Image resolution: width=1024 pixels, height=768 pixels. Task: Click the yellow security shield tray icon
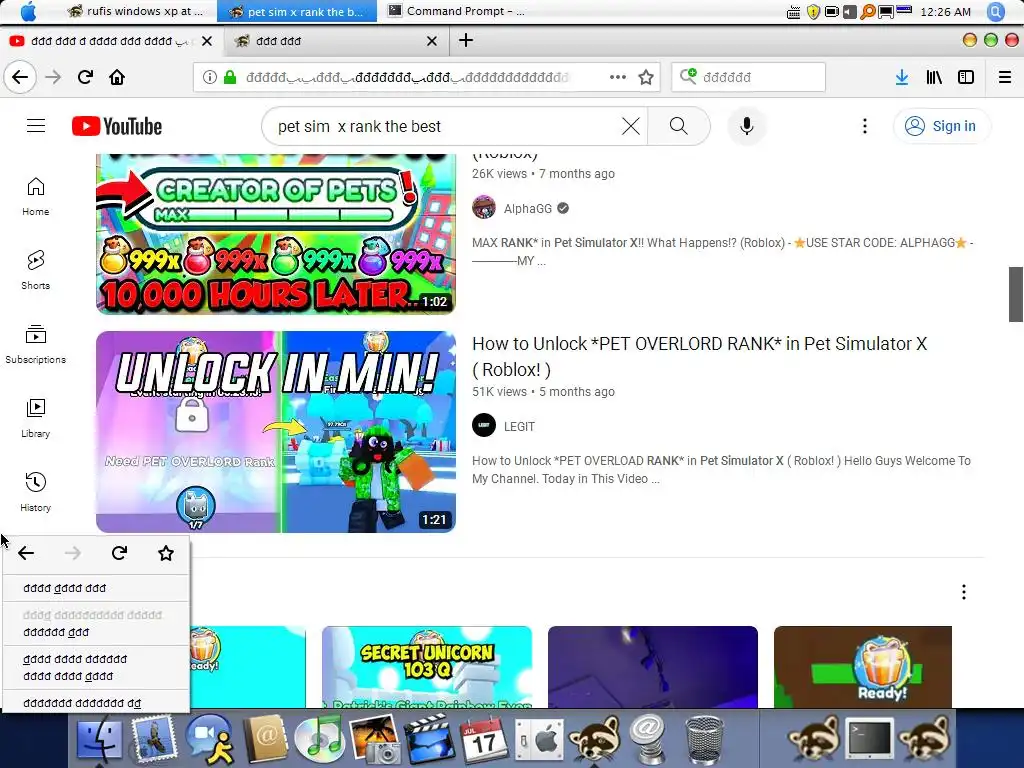tap(813, 12)
